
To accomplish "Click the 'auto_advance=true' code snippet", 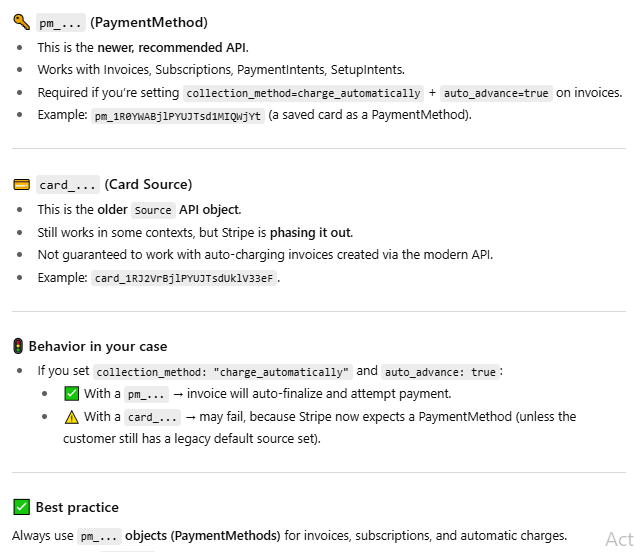I will tap(495, 93).
